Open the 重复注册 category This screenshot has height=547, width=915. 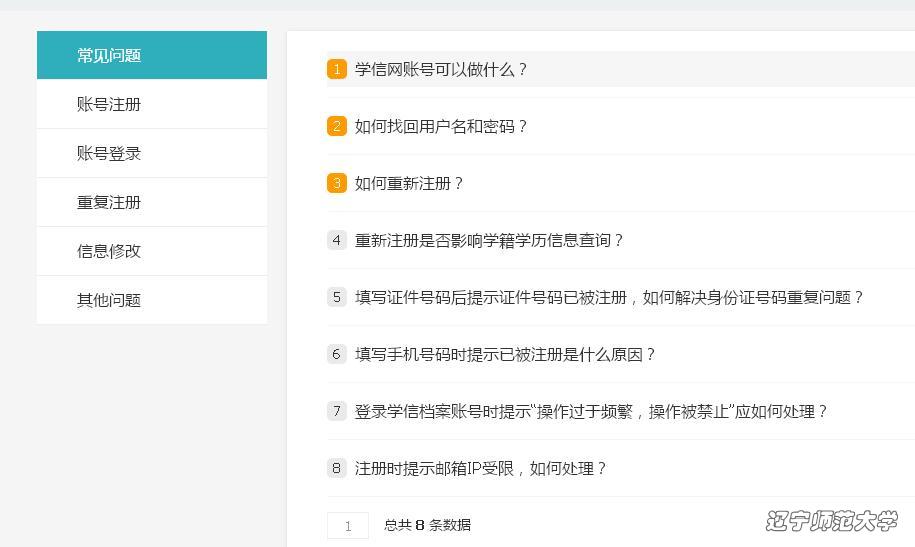(152, 202)
